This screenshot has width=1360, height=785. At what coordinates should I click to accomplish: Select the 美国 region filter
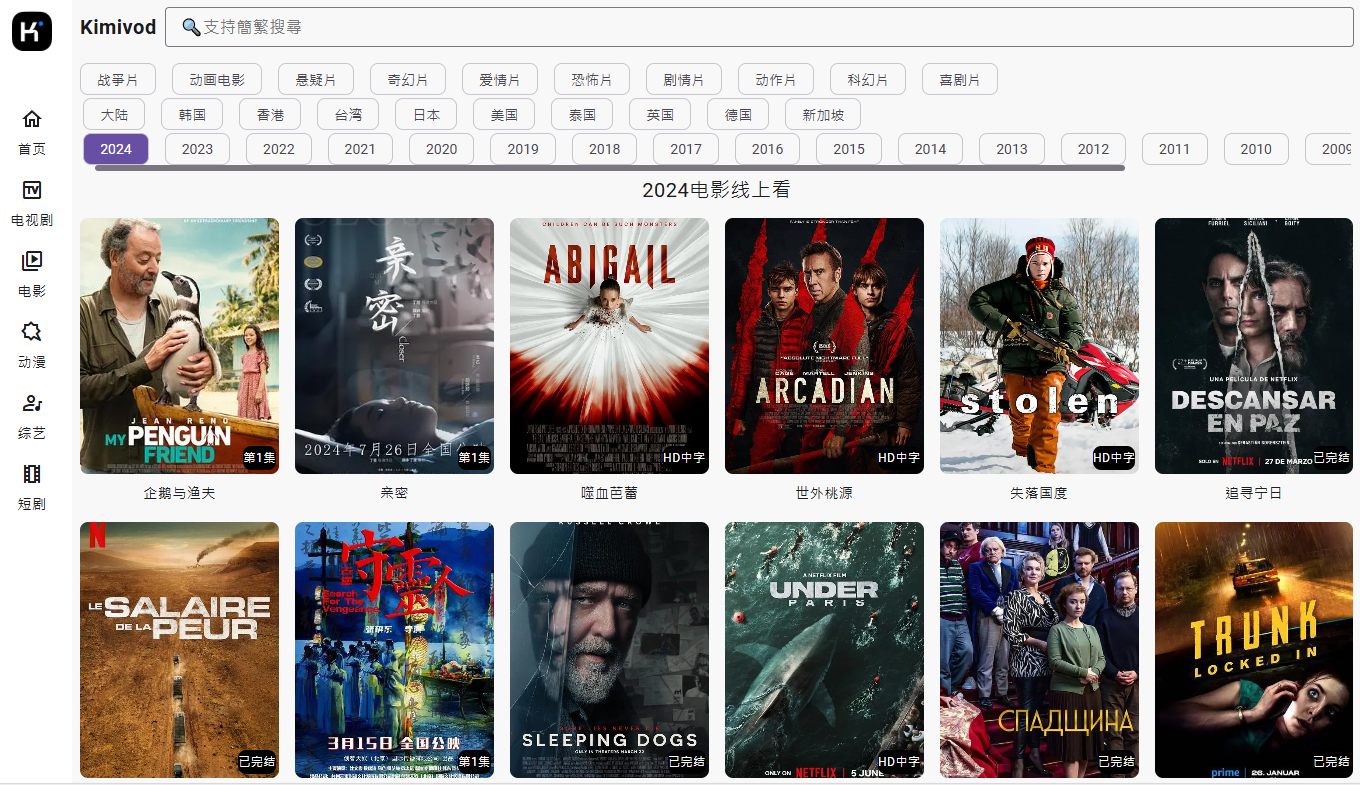coord(504,114)
